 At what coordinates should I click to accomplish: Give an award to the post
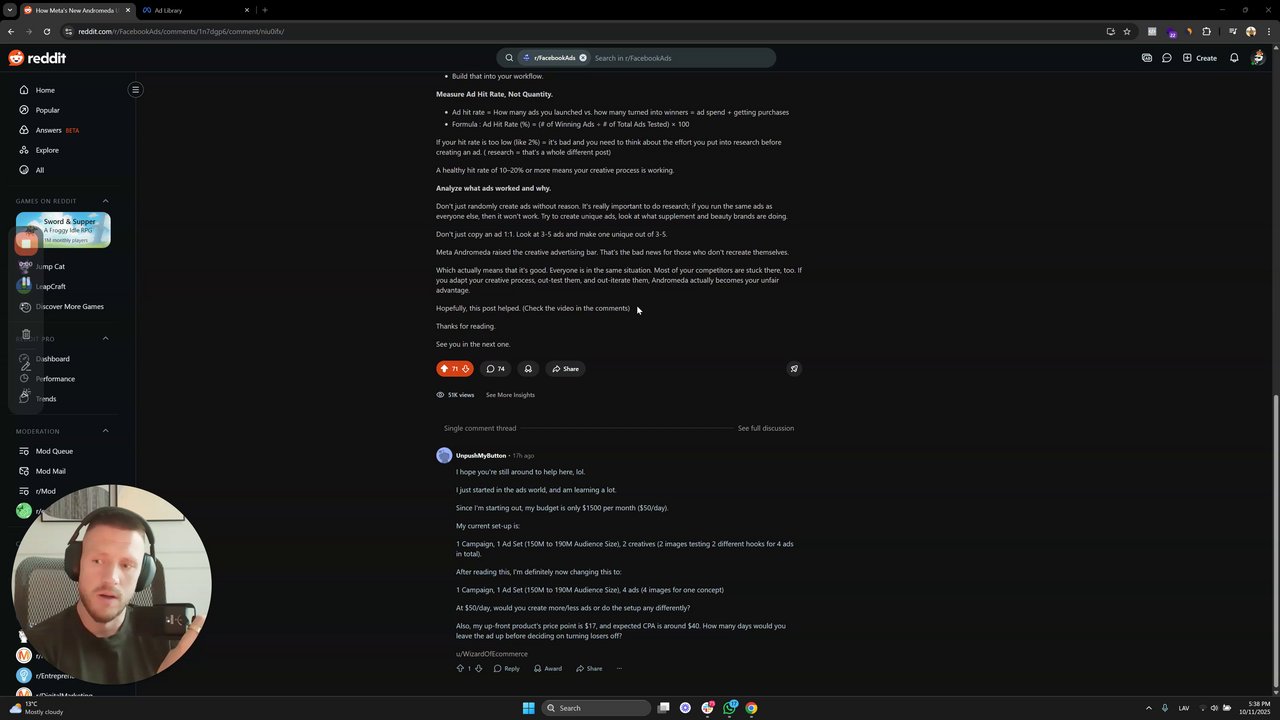tap(528, 369)
